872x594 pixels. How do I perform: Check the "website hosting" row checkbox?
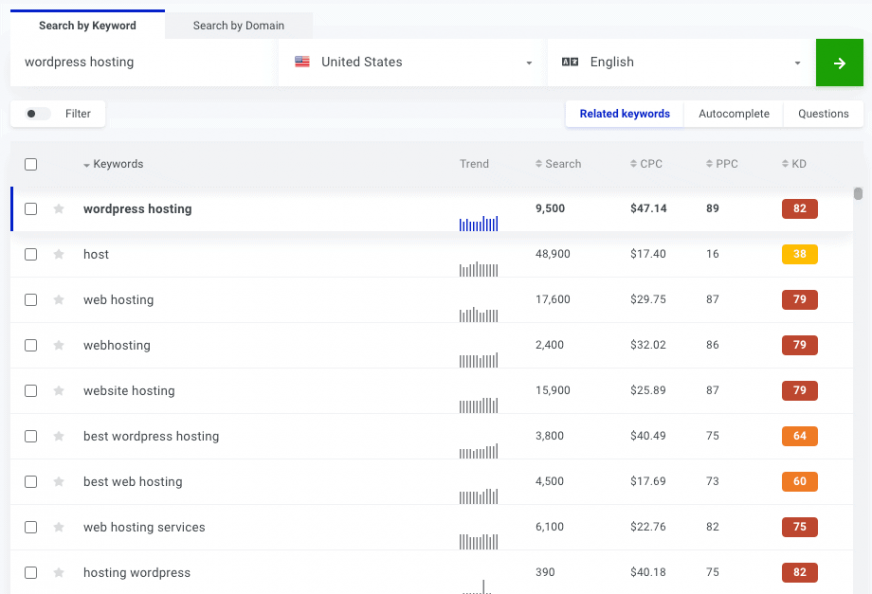29,390
